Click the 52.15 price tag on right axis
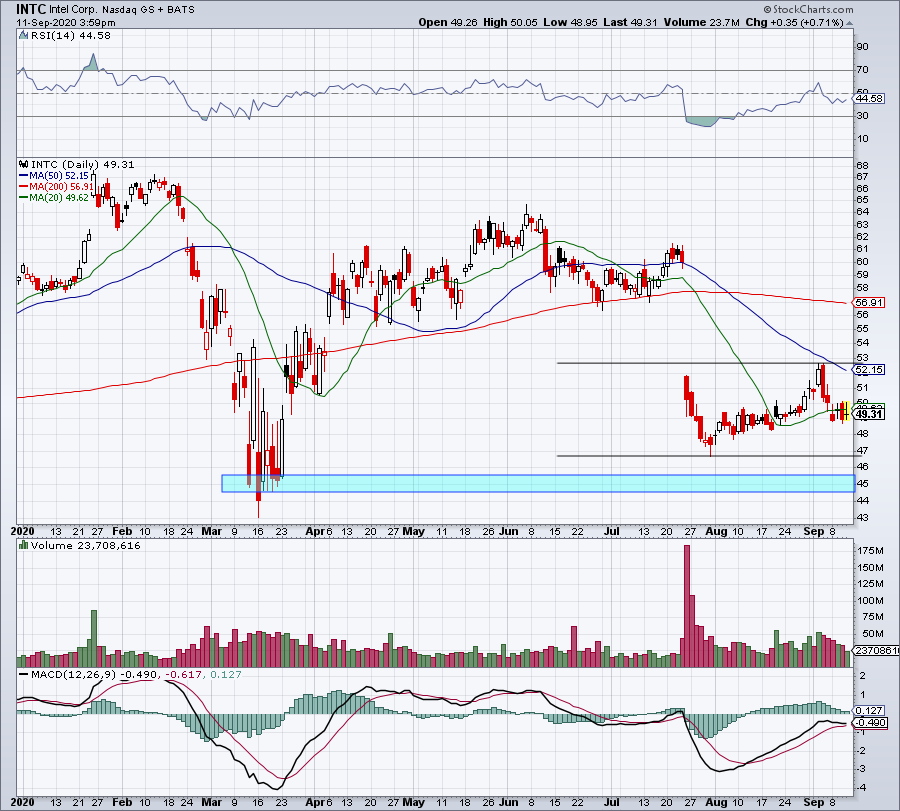This screenshot has width=900, height=811. coord(869,370)
